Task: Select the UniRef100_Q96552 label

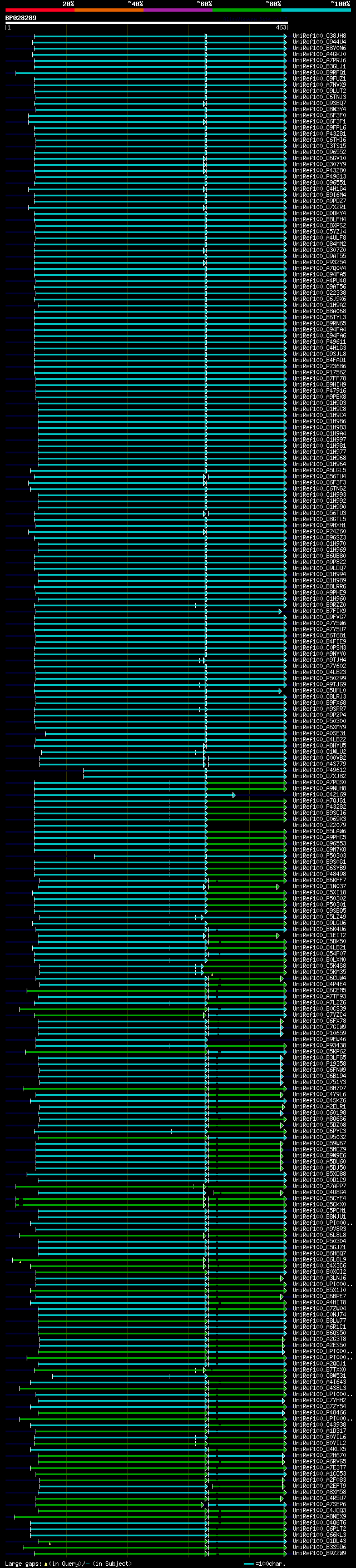Action: pyautogui.click(x=319, y=152)
